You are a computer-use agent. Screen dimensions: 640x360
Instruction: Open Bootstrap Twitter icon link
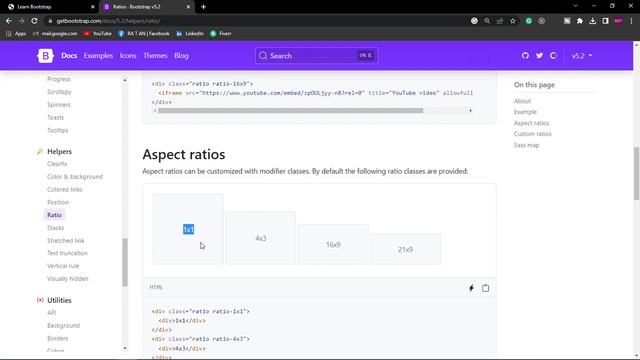(x=539, y=56)
